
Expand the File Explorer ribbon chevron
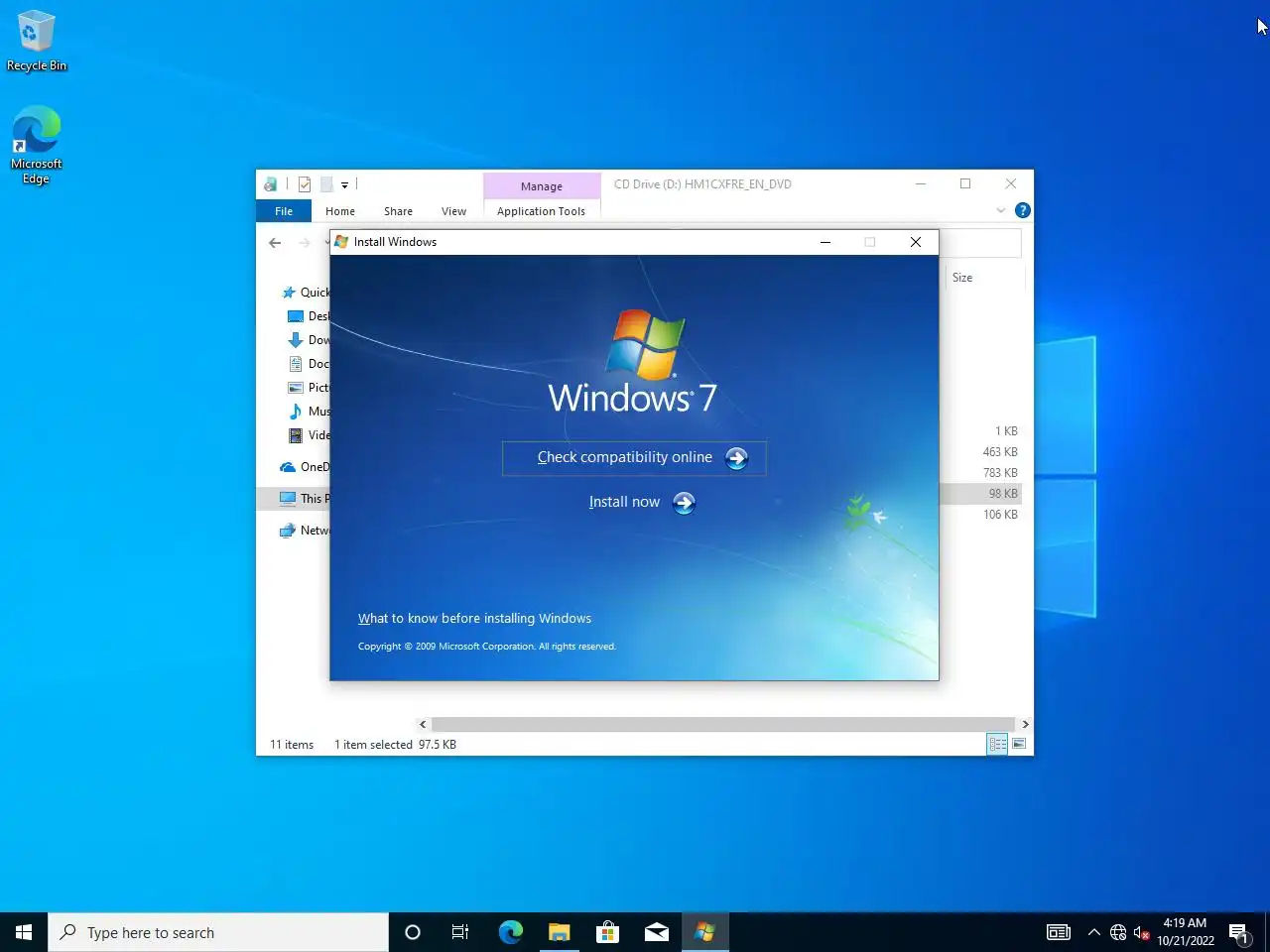[1000, 210]
